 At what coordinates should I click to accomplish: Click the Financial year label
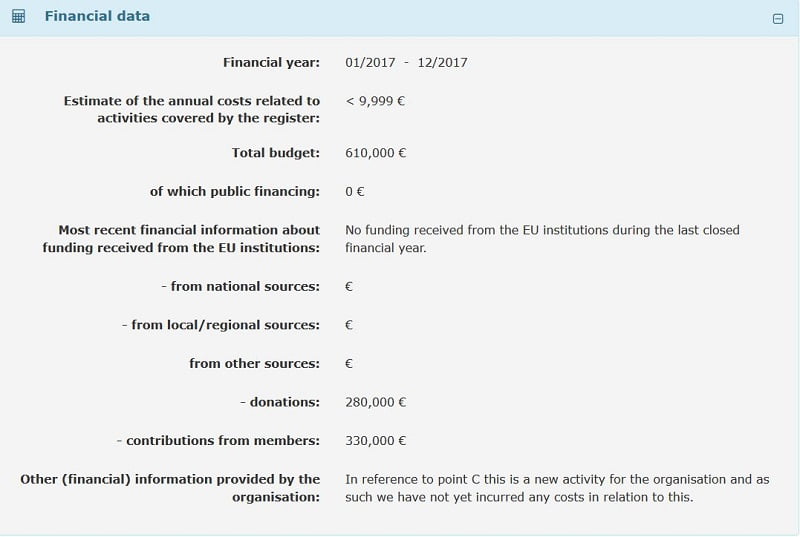[x=271, y=63]
